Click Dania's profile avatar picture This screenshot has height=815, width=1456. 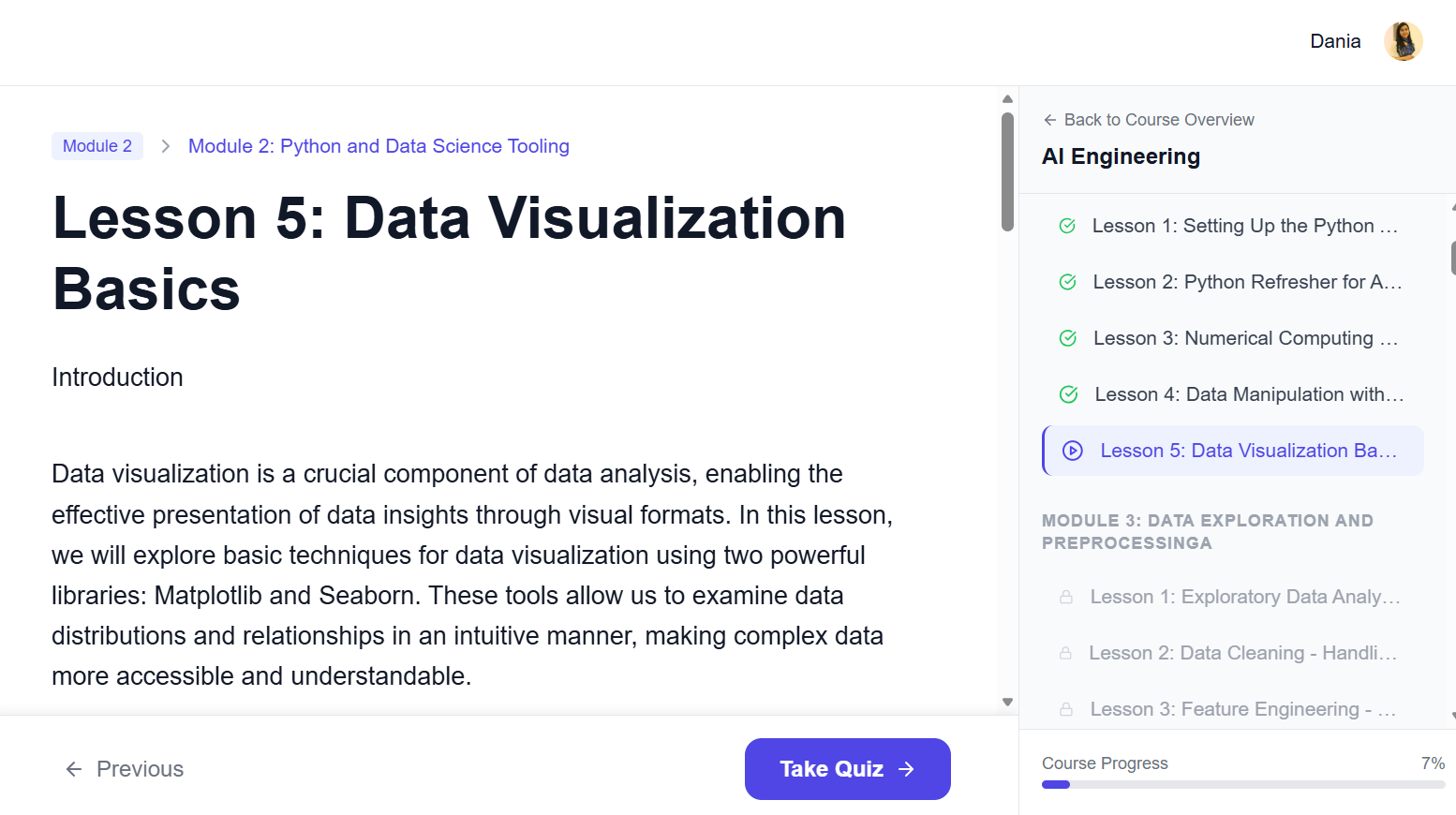(x=1403, y=41)
